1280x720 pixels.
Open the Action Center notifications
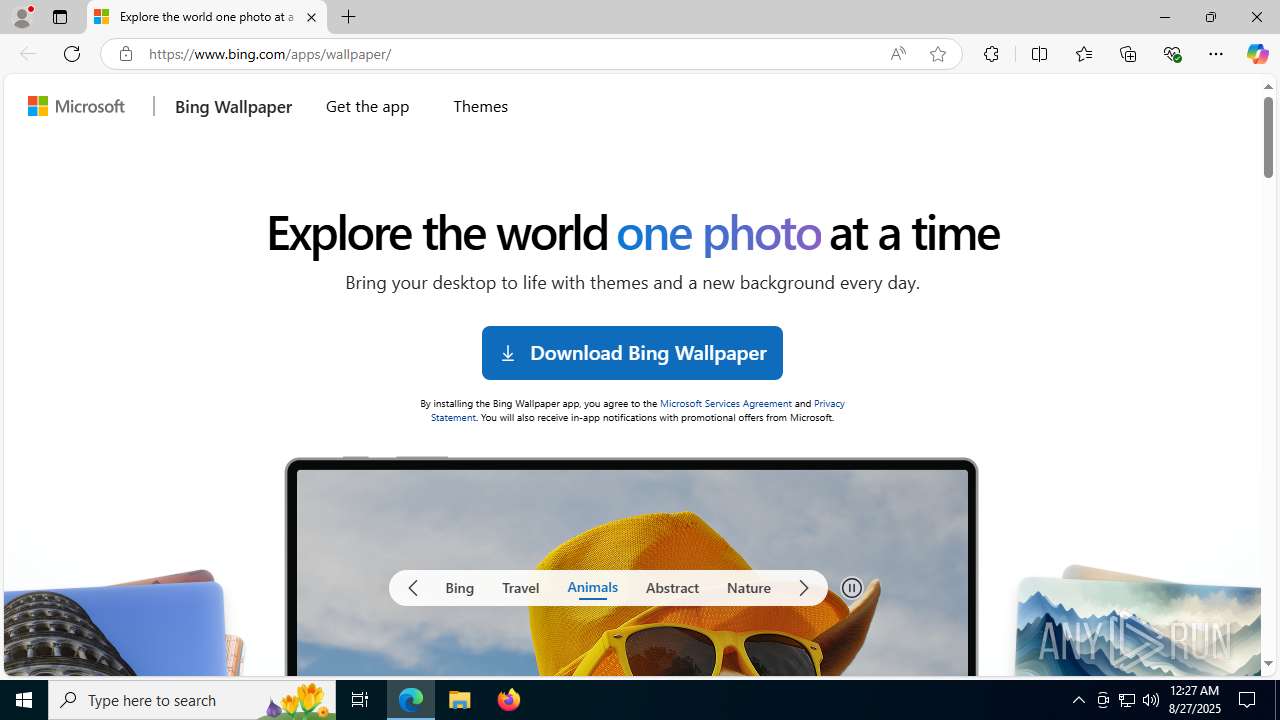(x=1248, y=700)
